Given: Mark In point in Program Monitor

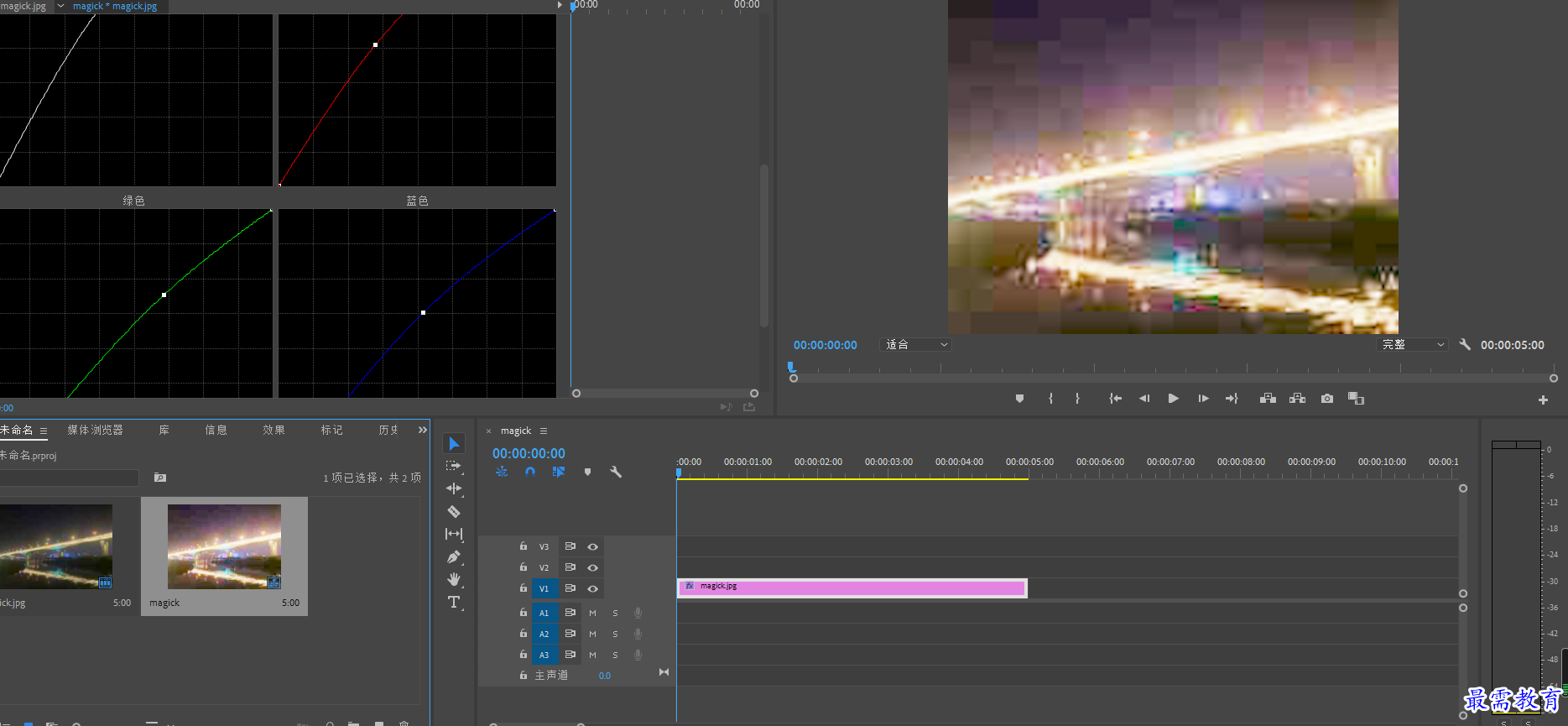Looking at the screenshot, I should (1050, 399).
